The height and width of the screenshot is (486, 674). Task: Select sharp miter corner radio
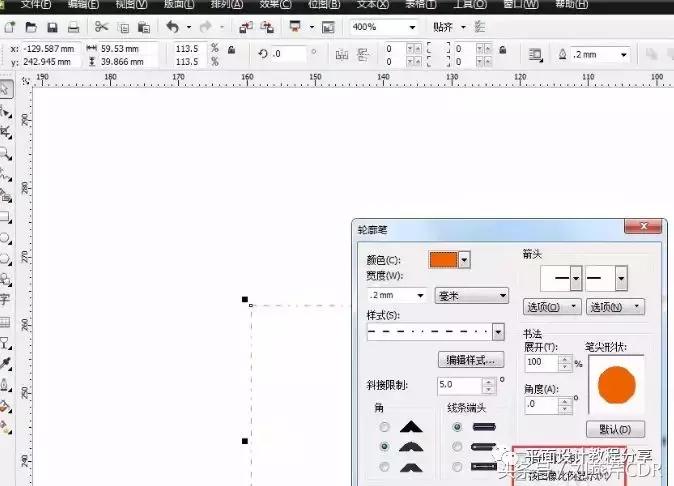coord(384,427)
